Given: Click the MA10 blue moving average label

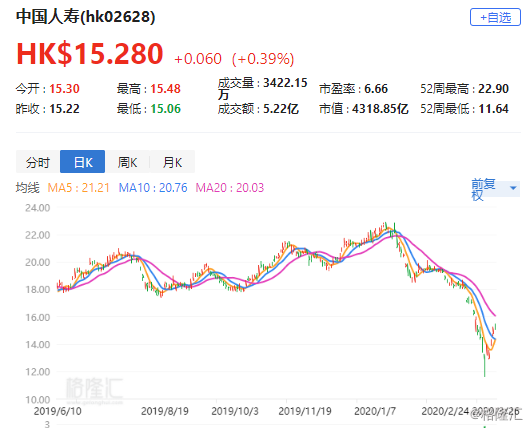Looking at the screenshot, I should (153, 188).
